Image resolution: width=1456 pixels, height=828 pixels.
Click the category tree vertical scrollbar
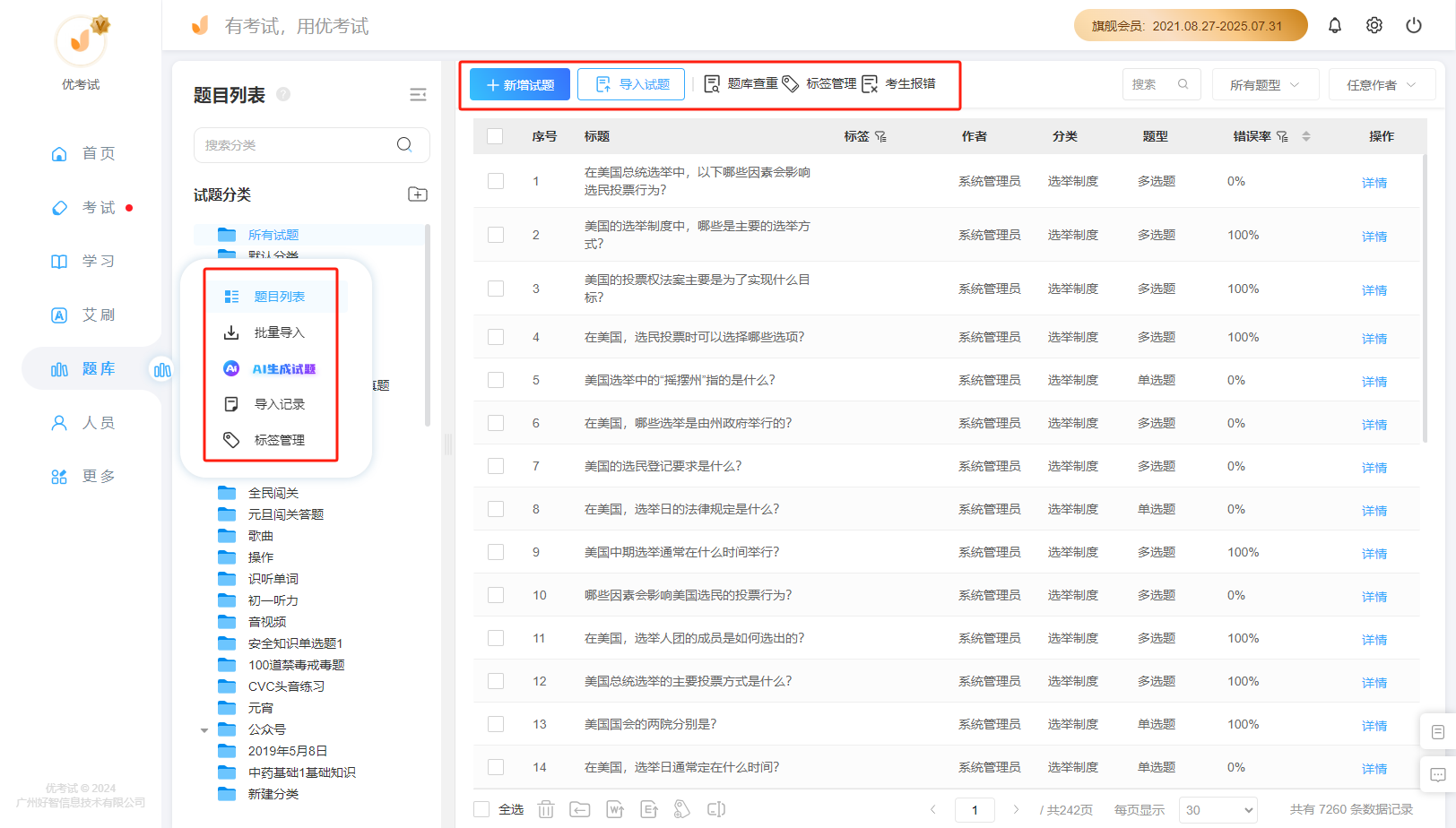point(428,324)
